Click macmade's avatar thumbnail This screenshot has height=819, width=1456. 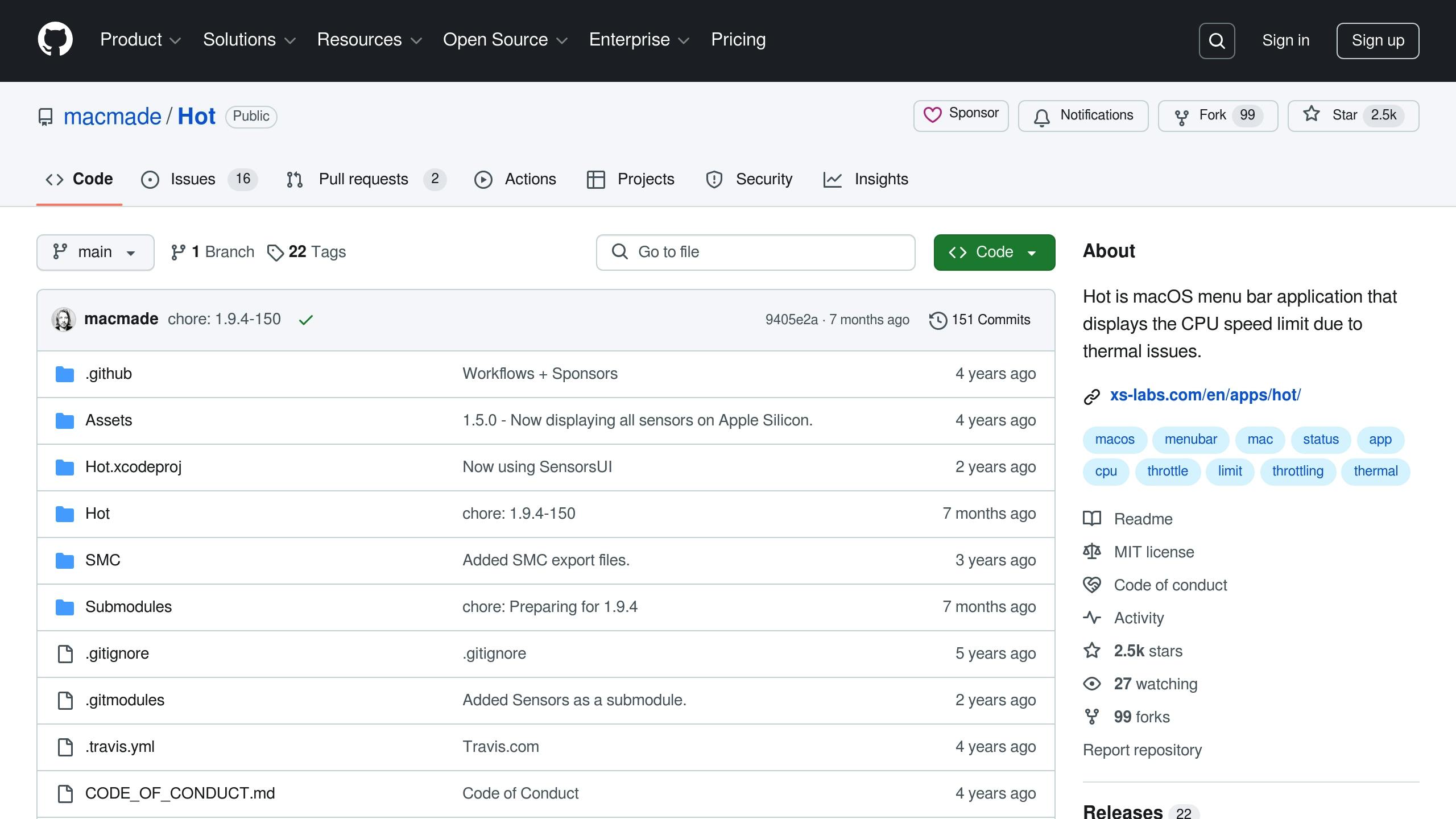(64, 320)
